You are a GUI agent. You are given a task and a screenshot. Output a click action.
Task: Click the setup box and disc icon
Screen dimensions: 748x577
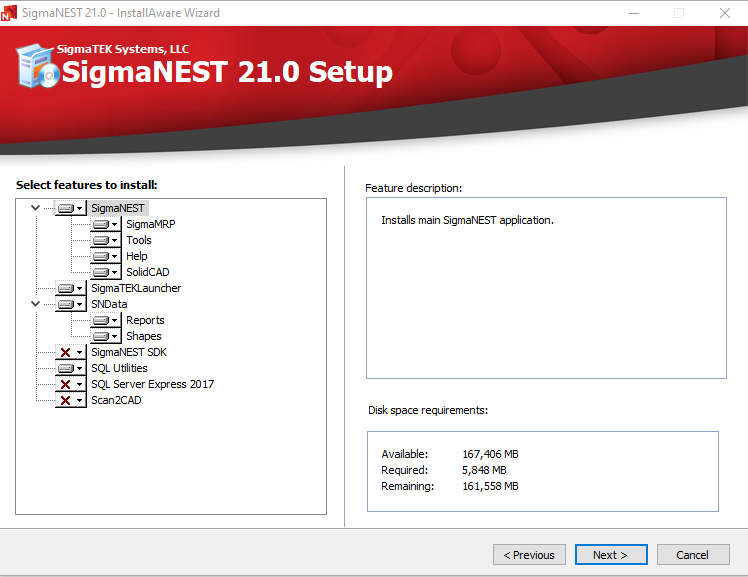[37, 66]
